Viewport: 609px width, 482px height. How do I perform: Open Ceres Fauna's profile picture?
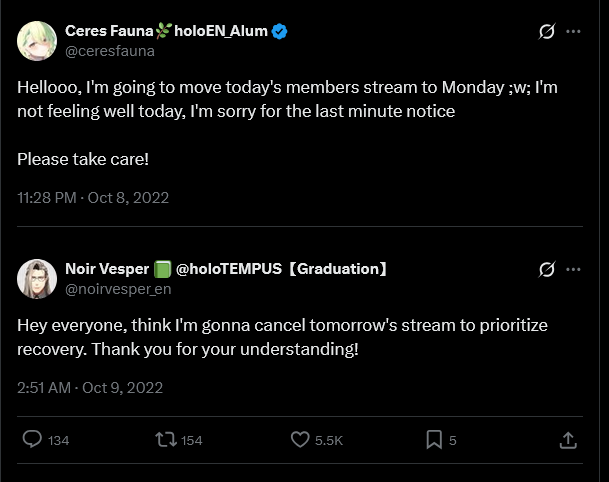[37, 40]
